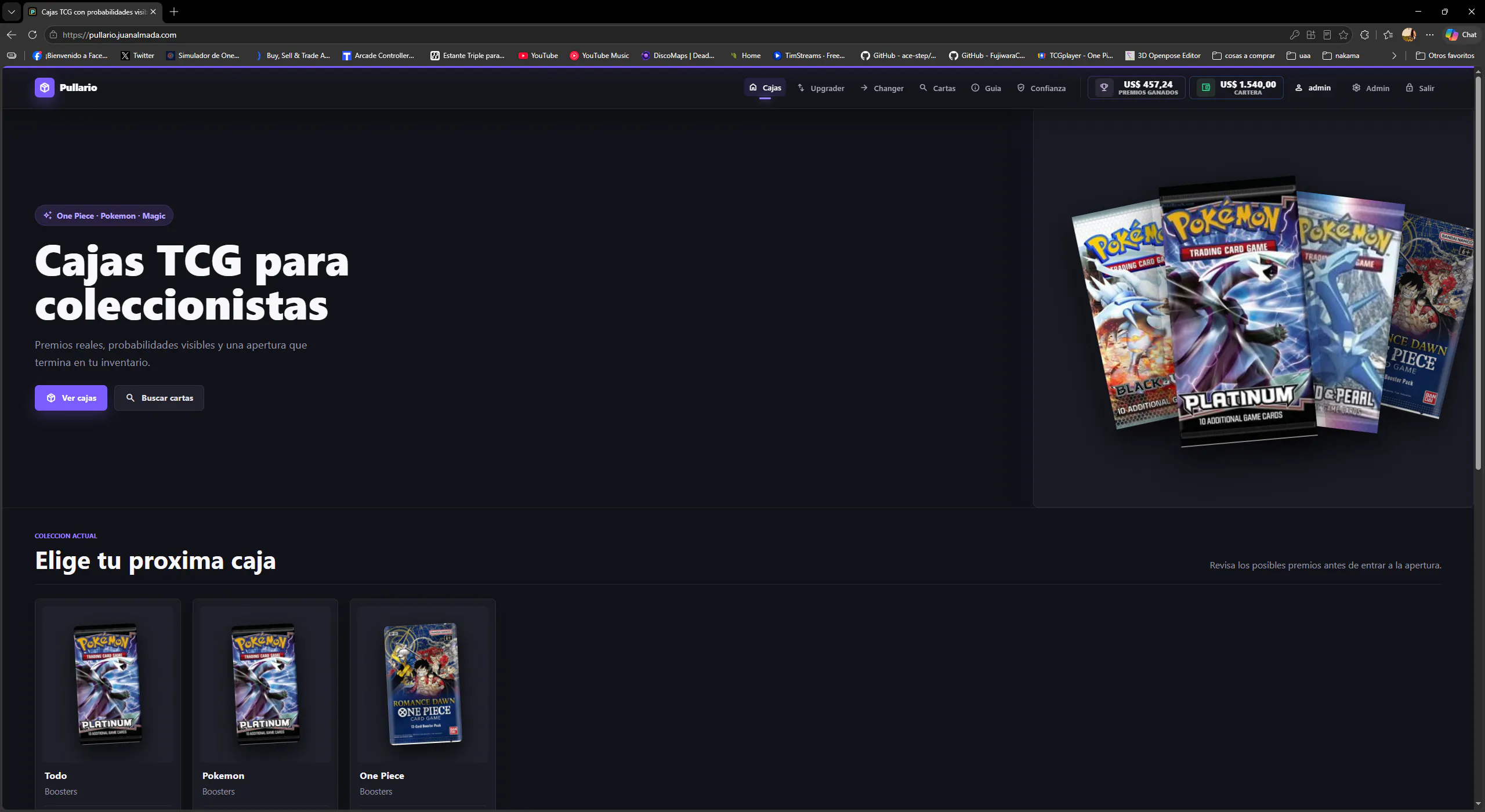Reload the page with refresh icon

tap(32, 35)
